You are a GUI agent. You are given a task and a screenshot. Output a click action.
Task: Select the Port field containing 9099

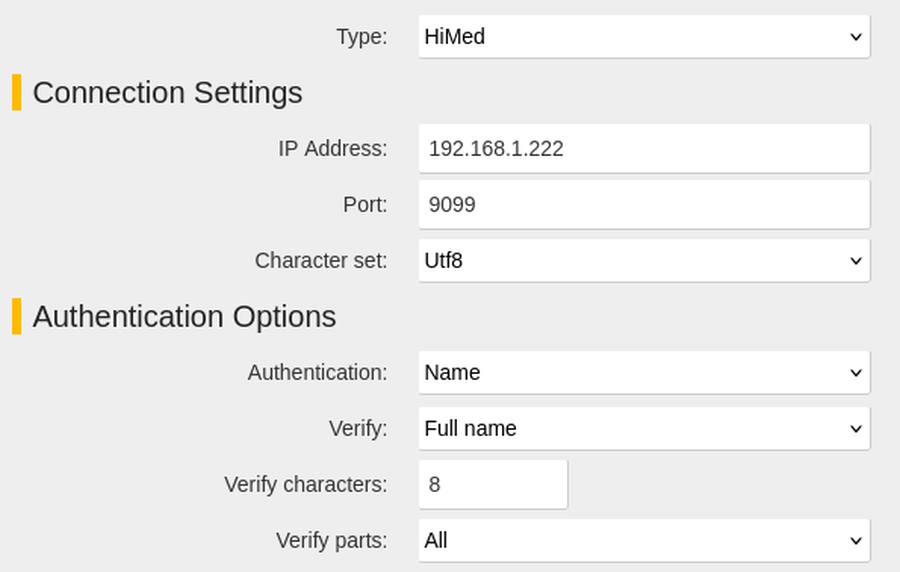point(644,205)
